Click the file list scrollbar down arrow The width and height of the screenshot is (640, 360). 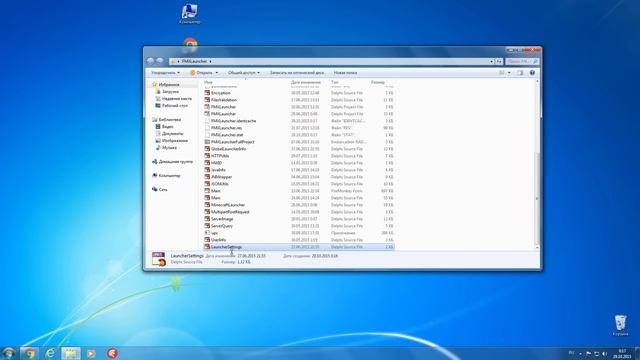coord(537,247)
